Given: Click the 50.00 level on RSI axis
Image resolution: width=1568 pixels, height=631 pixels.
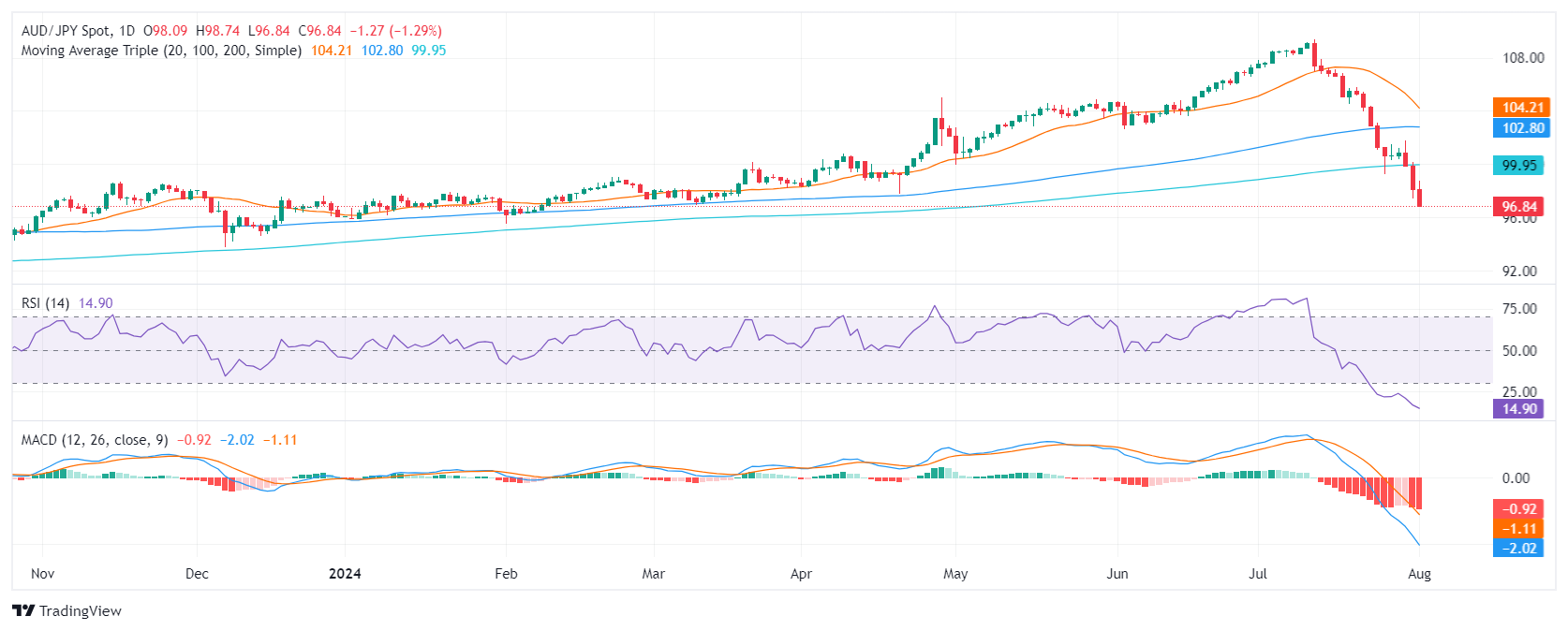Looking at the screenshot, I should pyautogui.click(x=1519, y=351).
